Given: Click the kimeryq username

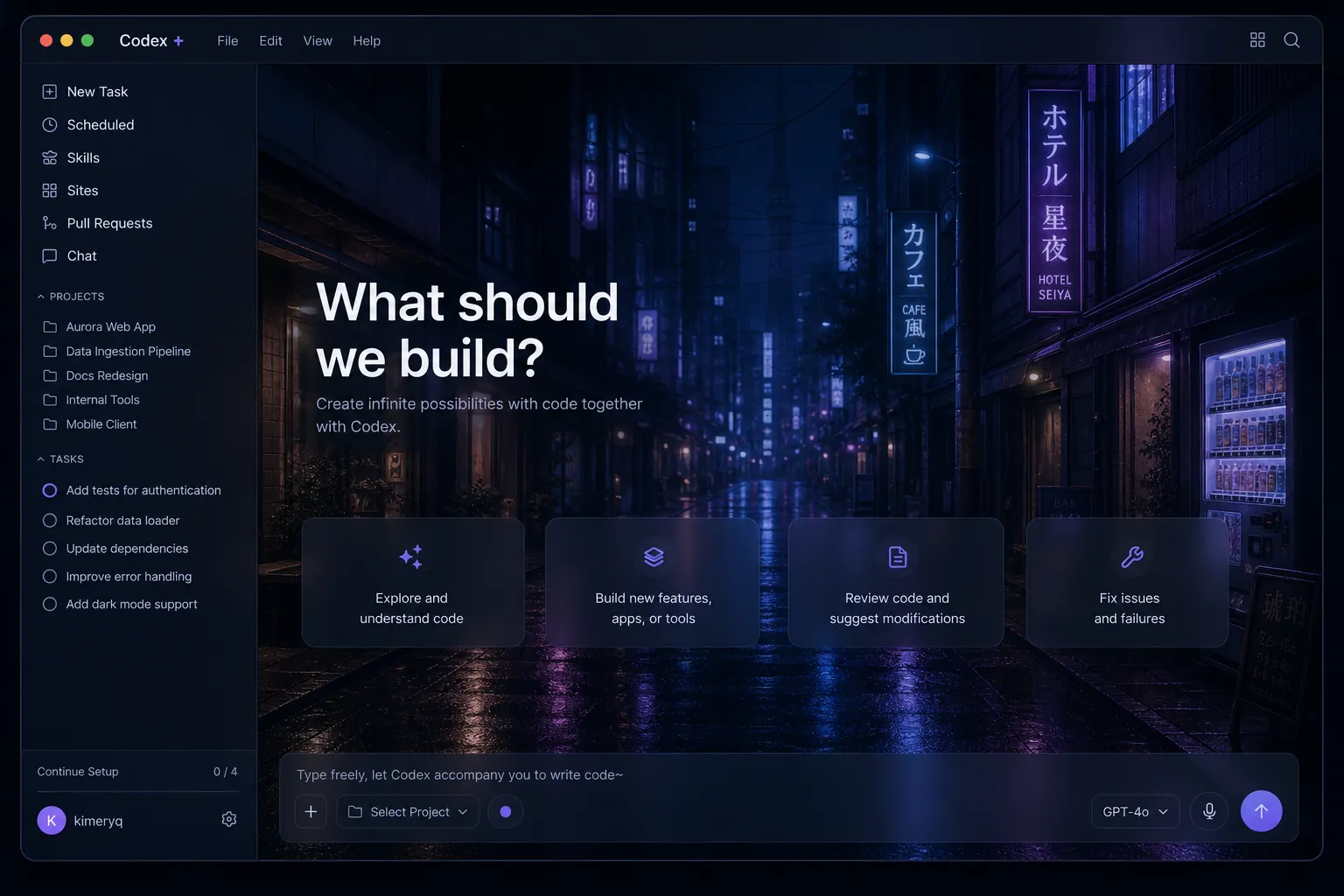Looking at the screenshot, I should click(98, 821).
